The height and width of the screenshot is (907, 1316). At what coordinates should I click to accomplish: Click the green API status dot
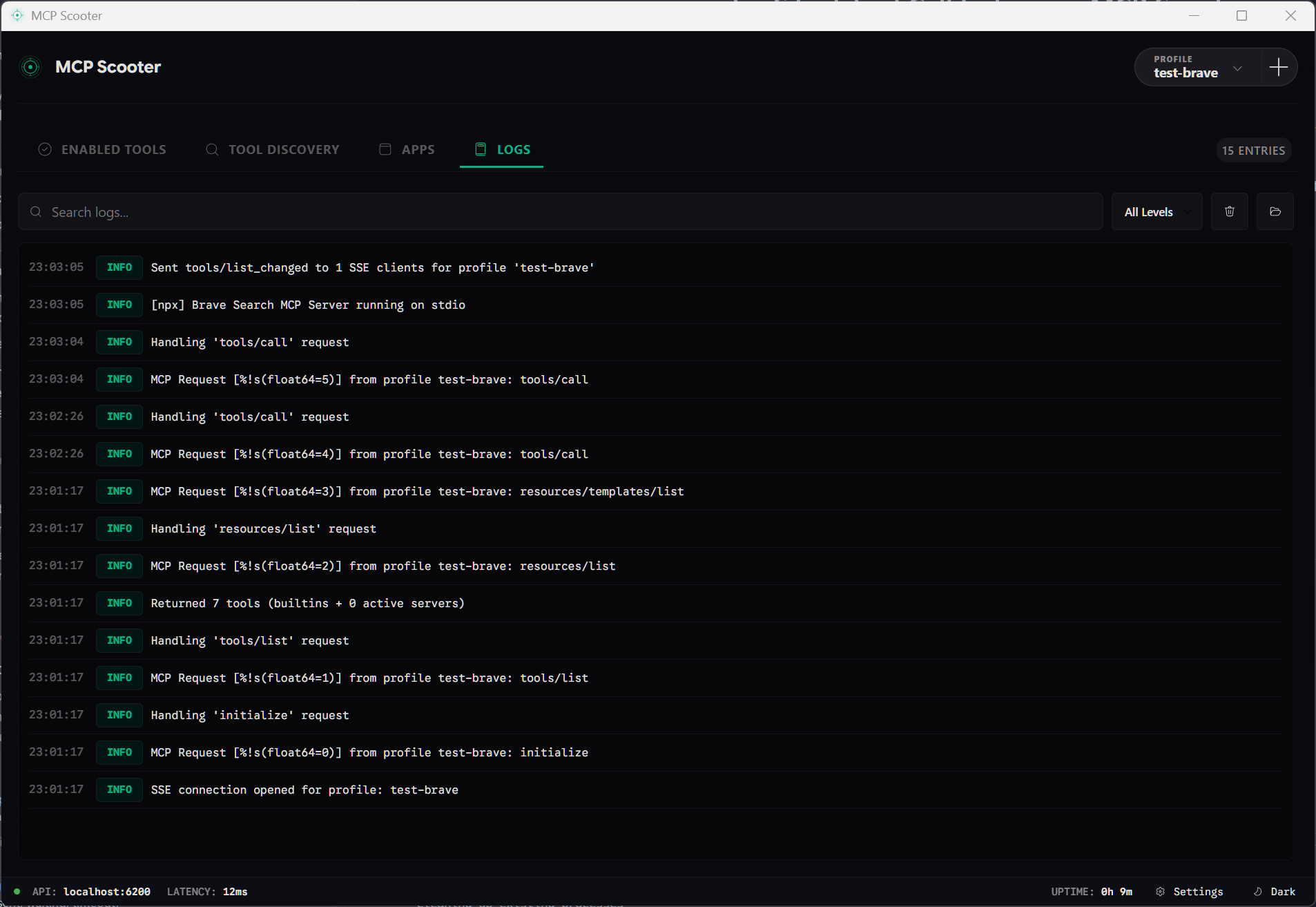pyautogui.click(x=17, y=891)
